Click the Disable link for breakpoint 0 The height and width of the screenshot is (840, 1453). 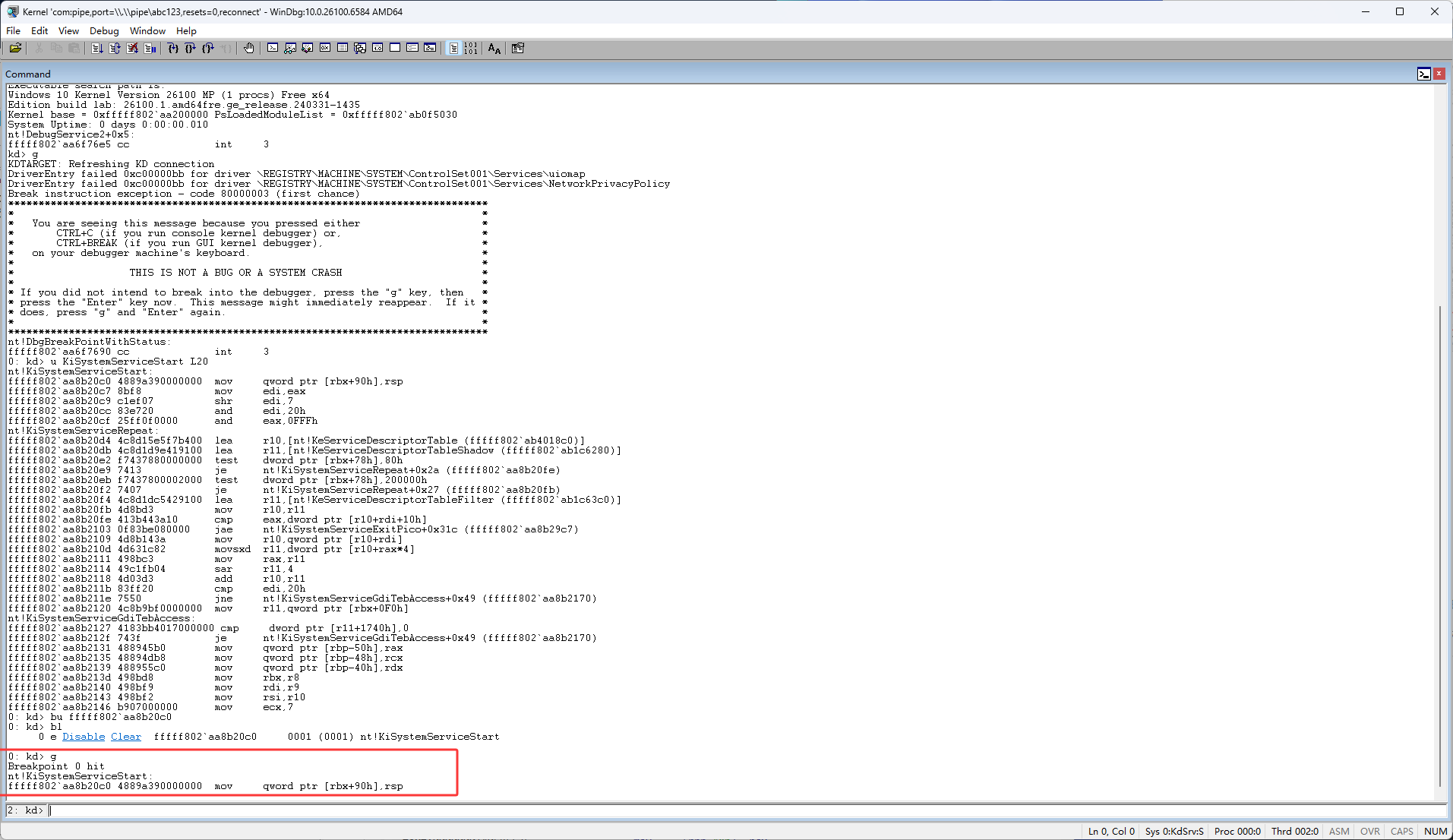pyautogui.click(x=84, y=737)
